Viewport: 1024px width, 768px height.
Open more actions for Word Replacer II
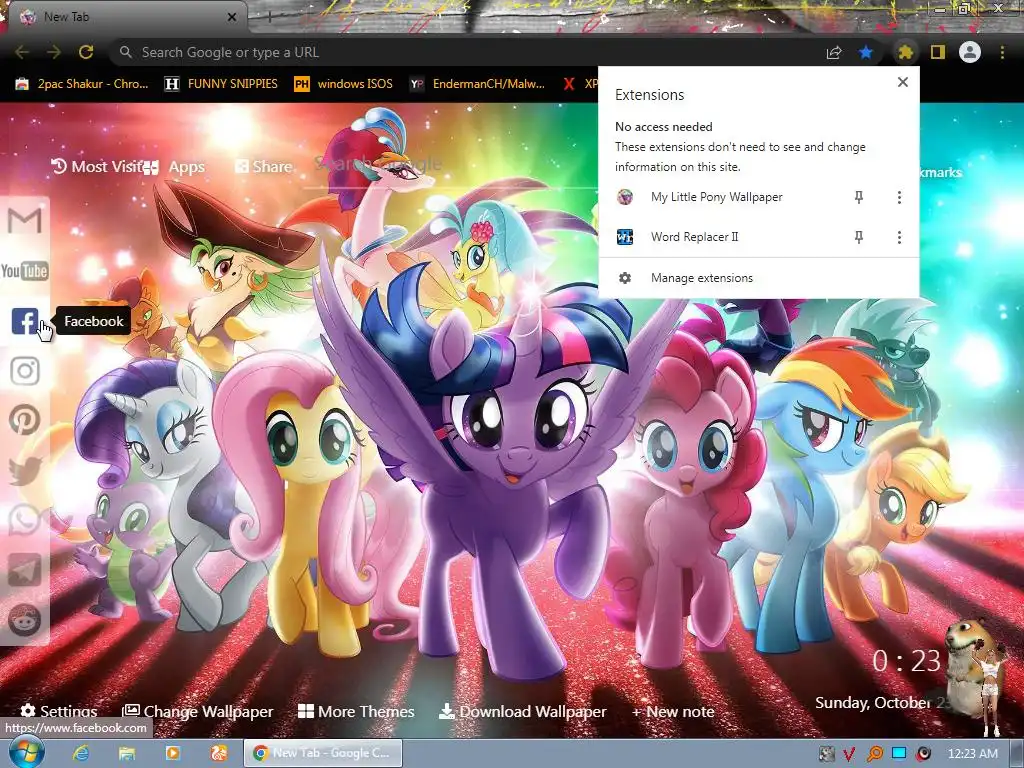(x=899, y=237)
